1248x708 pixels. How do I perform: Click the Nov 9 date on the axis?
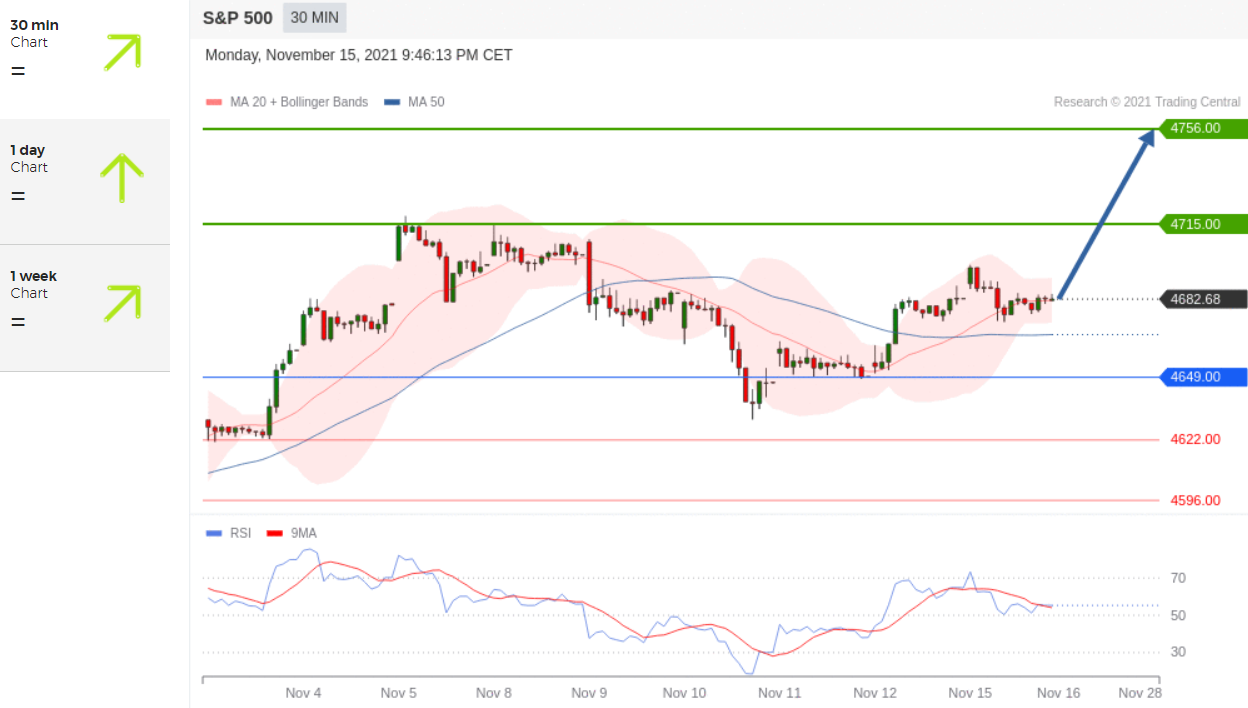coord(589,692)
